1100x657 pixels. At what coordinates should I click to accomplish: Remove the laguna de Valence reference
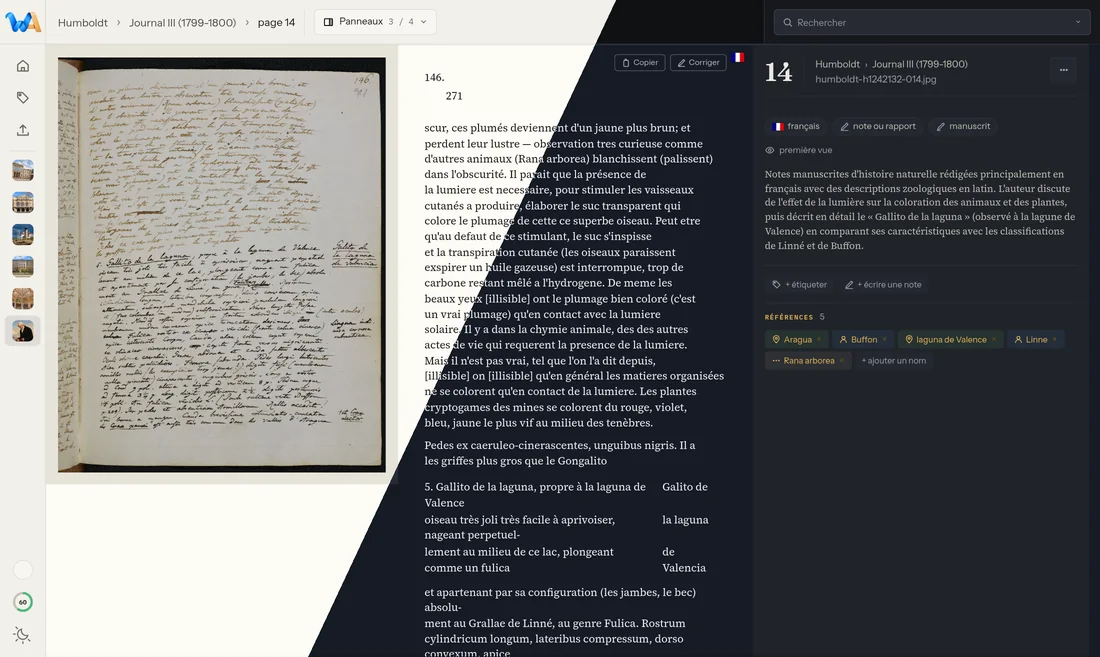click(x=993, y=339)
